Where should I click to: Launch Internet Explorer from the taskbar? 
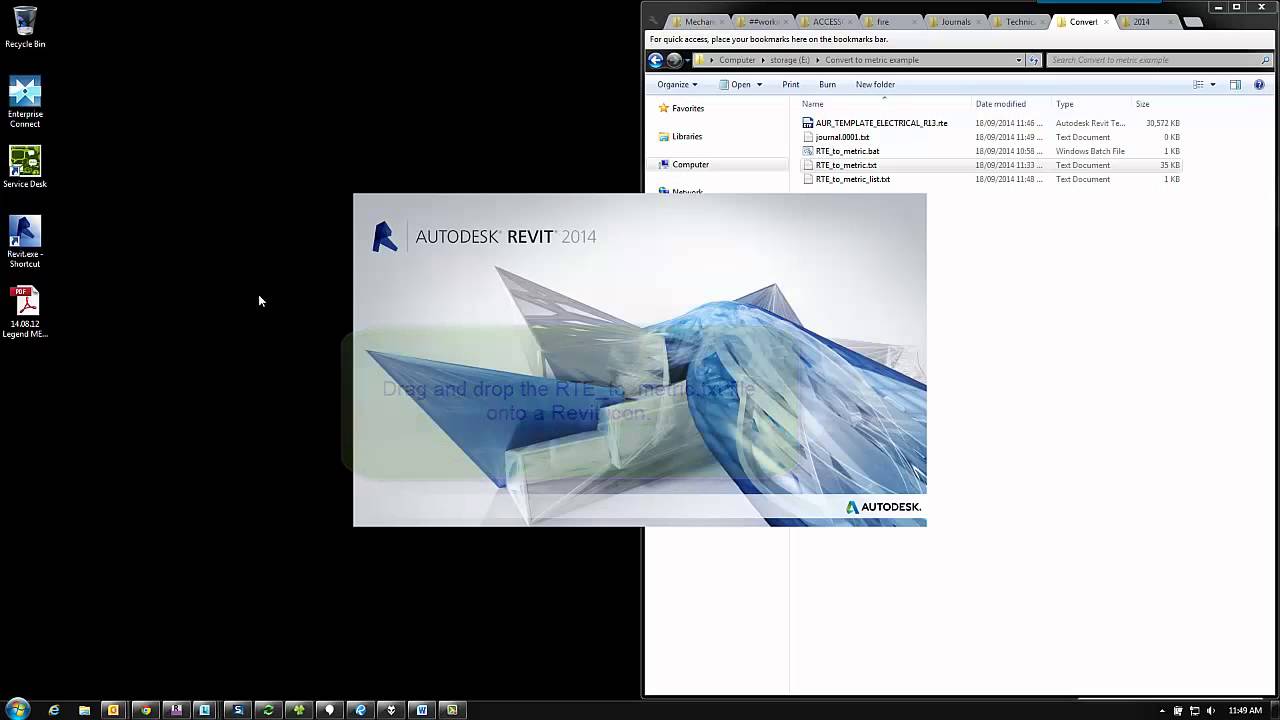tap(54, 710)
